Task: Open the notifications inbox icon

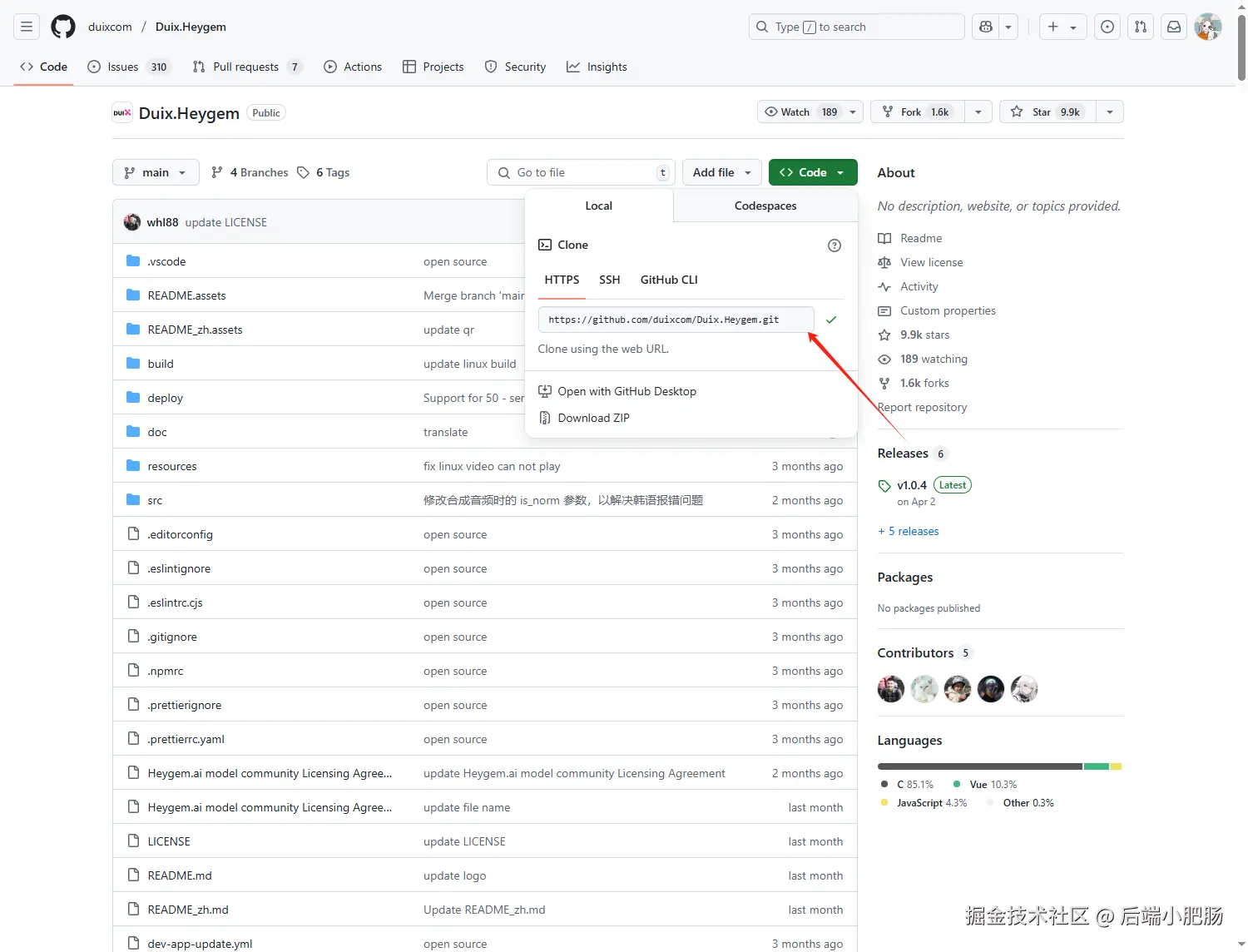Action: pyautogui.click(x=1174, y=27)
